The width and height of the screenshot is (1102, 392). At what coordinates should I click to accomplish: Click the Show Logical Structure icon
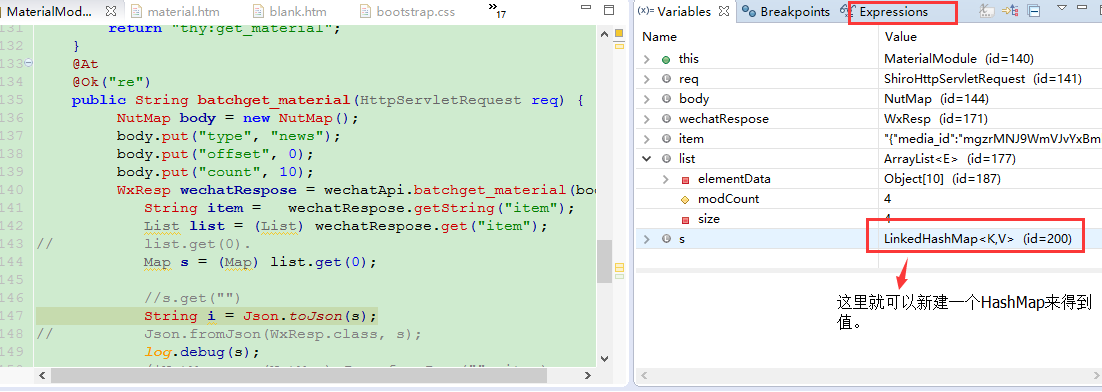[x=1010, y=11]
